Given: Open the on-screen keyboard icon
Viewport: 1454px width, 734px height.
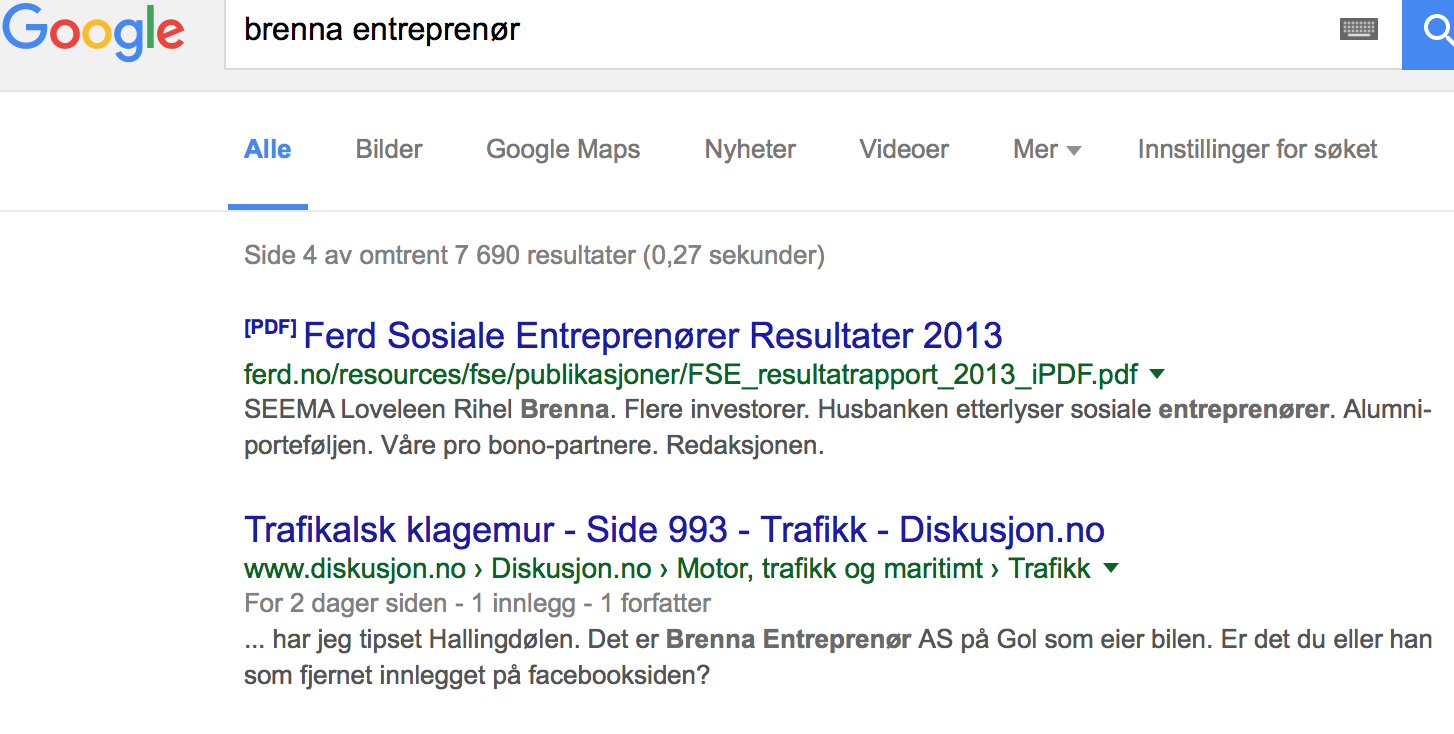Looking at the screenshot, I should (1359, 29).
